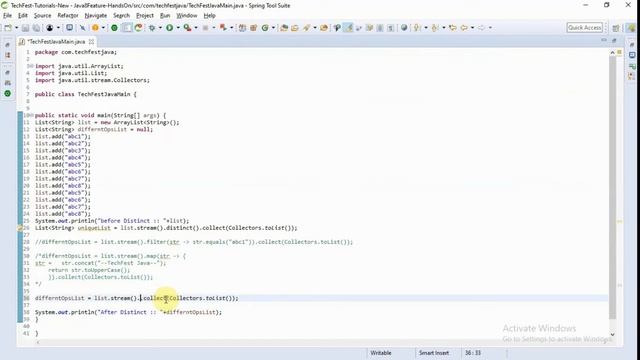Maximize the editor area

[614, 40]
